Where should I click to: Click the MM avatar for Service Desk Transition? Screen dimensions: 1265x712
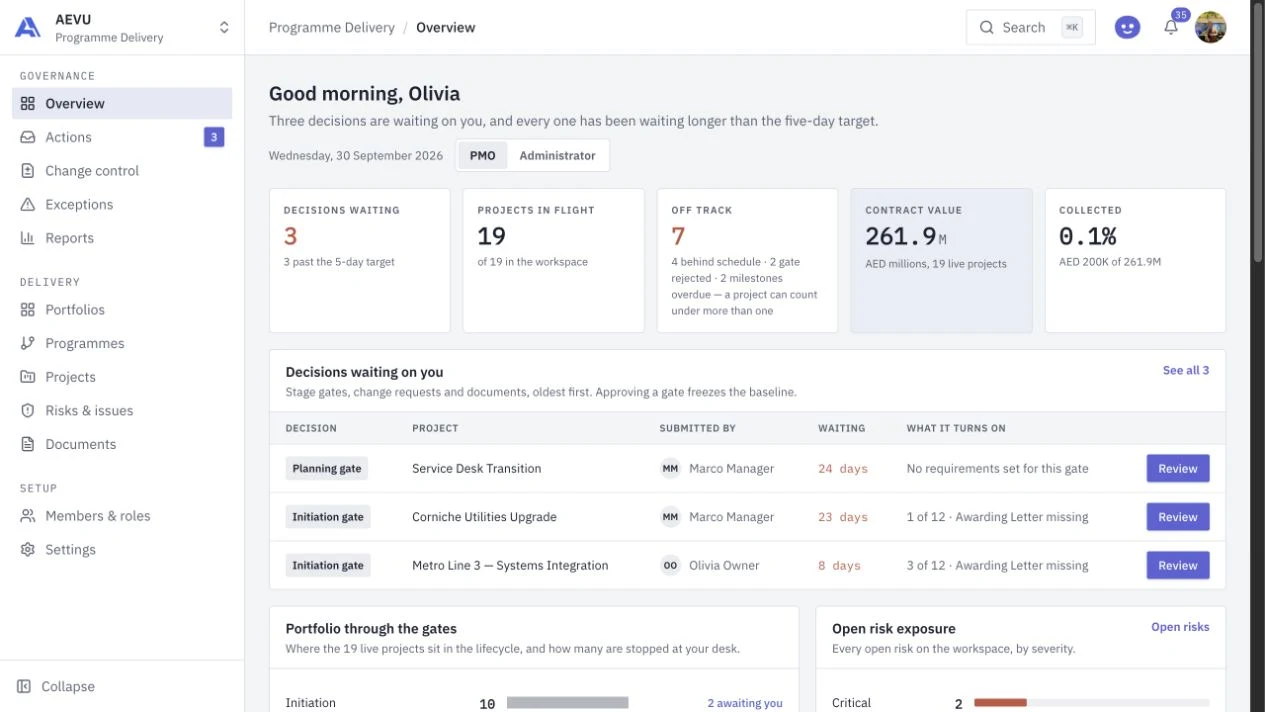tap(670, 468)
